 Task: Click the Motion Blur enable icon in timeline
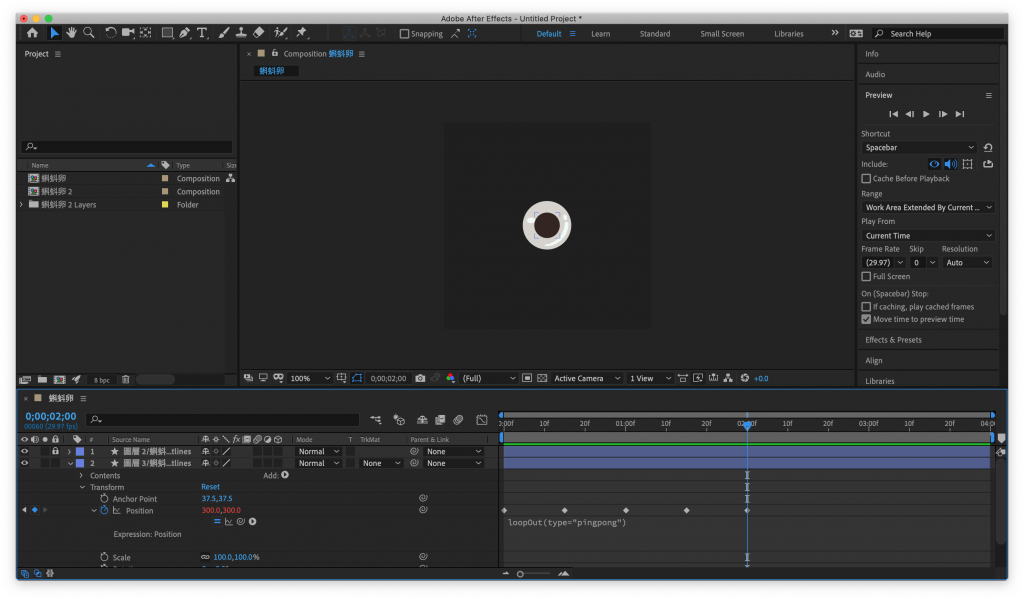pyautogui.click(x=458, y=420)
